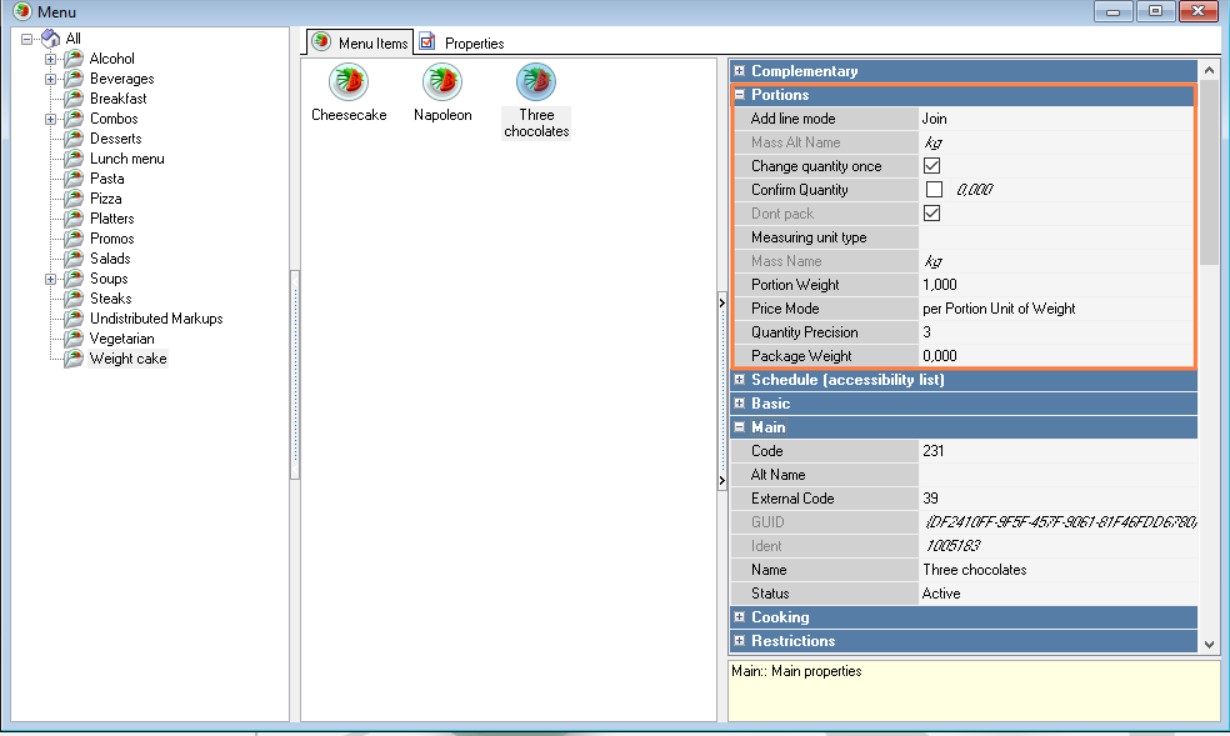Viewport: 1230px width, 736px height.
Task: Click the Undistributed Markups folder icon
Action: click(73, 319)
